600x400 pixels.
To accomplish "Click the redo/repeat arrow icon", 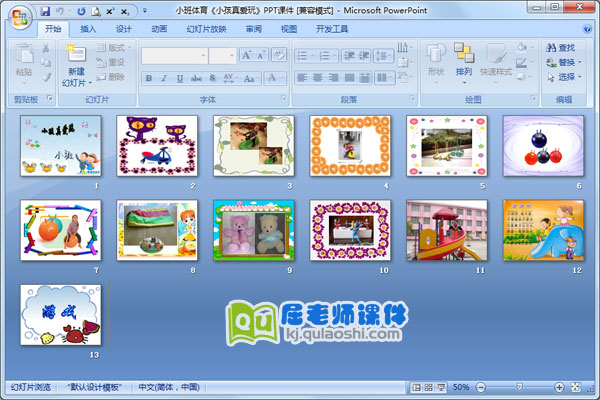I will pos(81,11).
